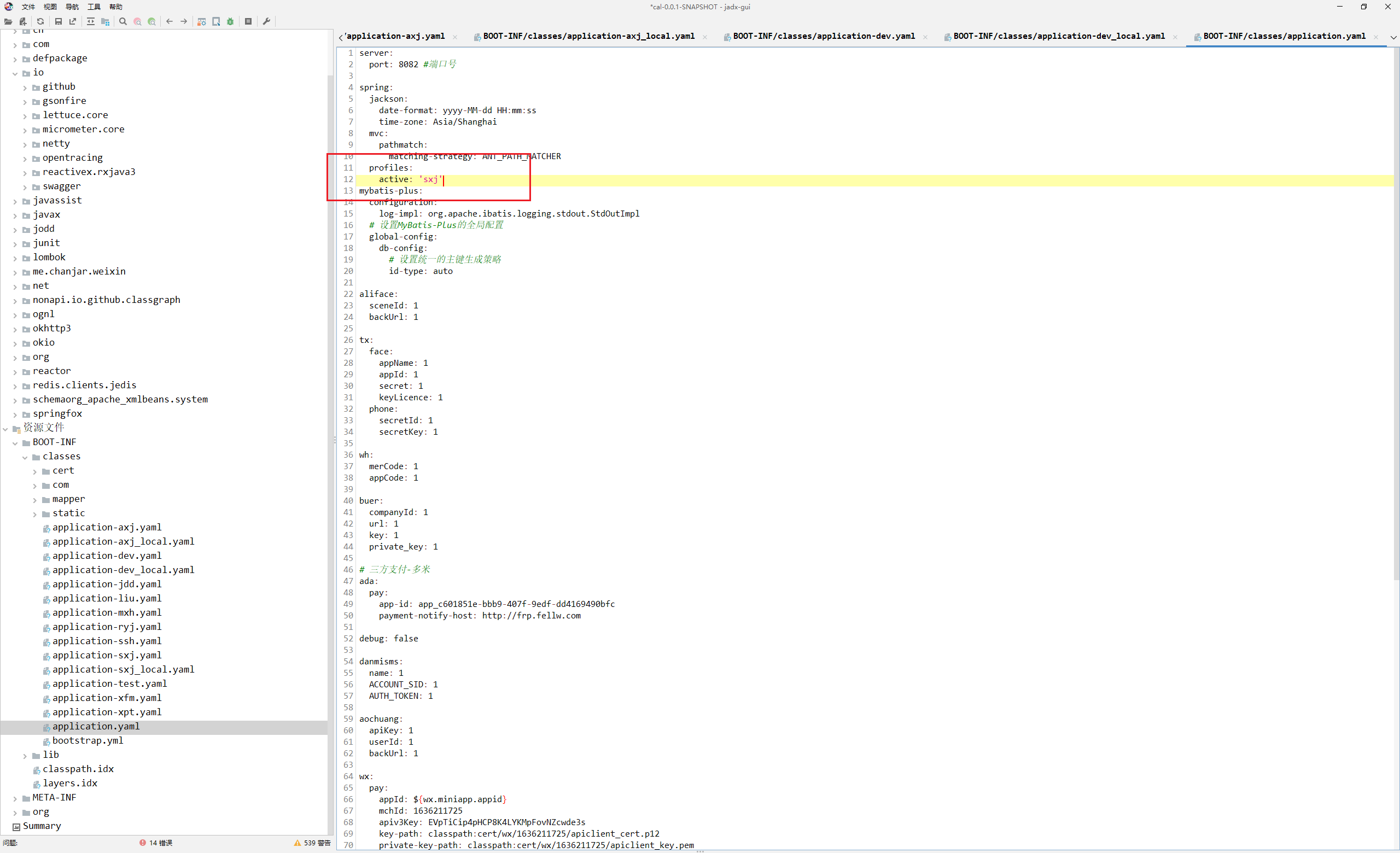Toggle deobfuscation mode

(x=201, y=21)
